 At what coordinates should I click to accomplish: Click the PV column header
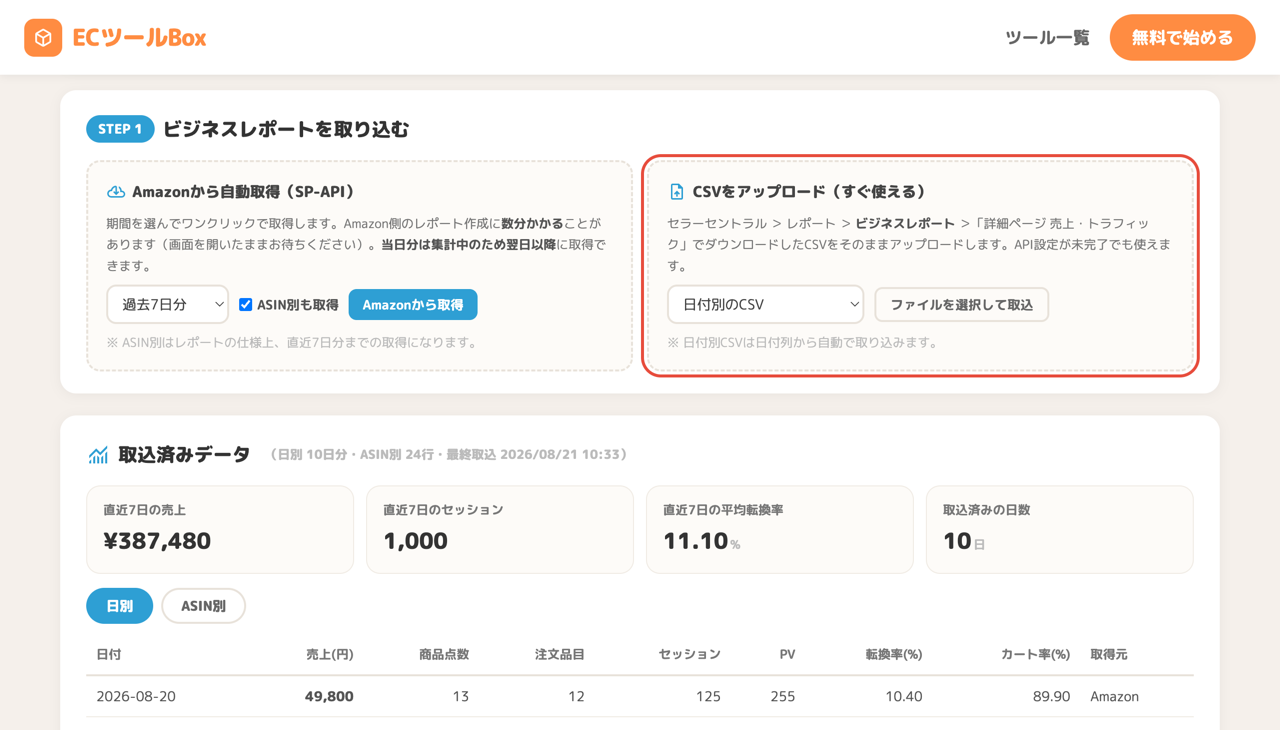click(x=787, y=654)
